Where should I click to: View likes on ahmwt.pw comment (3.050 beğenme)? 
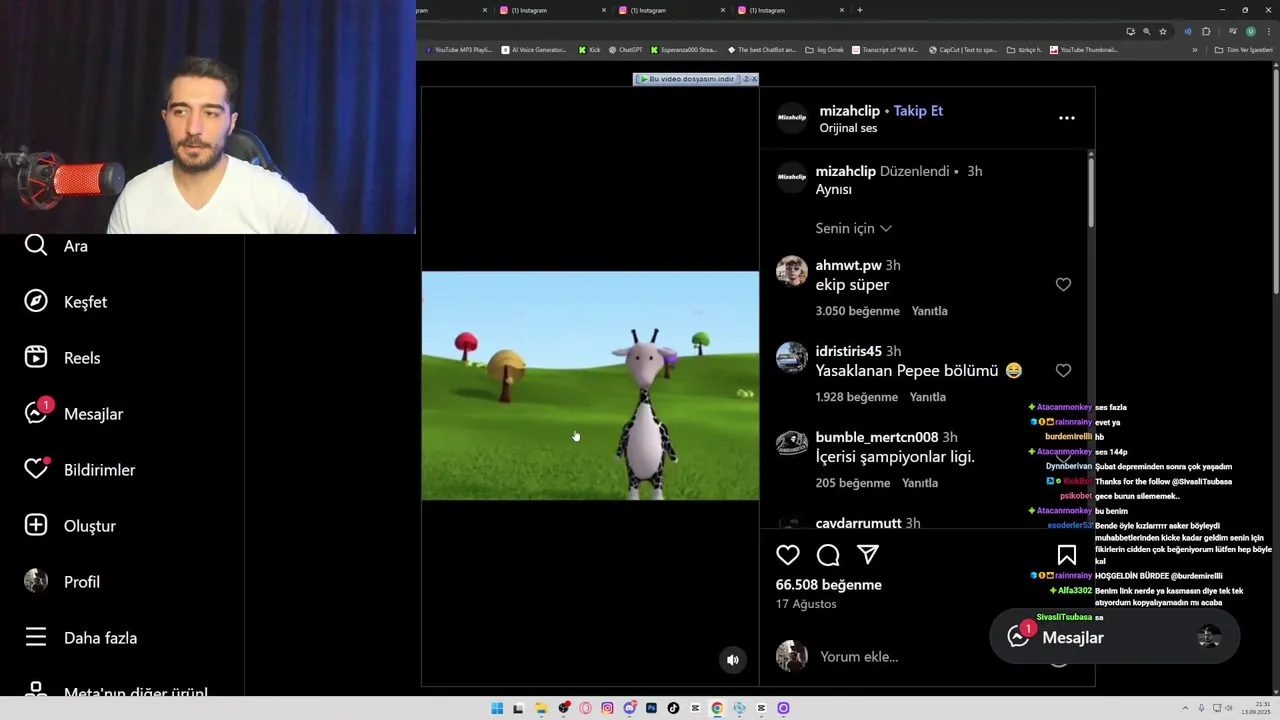click(x=857, y=311)
